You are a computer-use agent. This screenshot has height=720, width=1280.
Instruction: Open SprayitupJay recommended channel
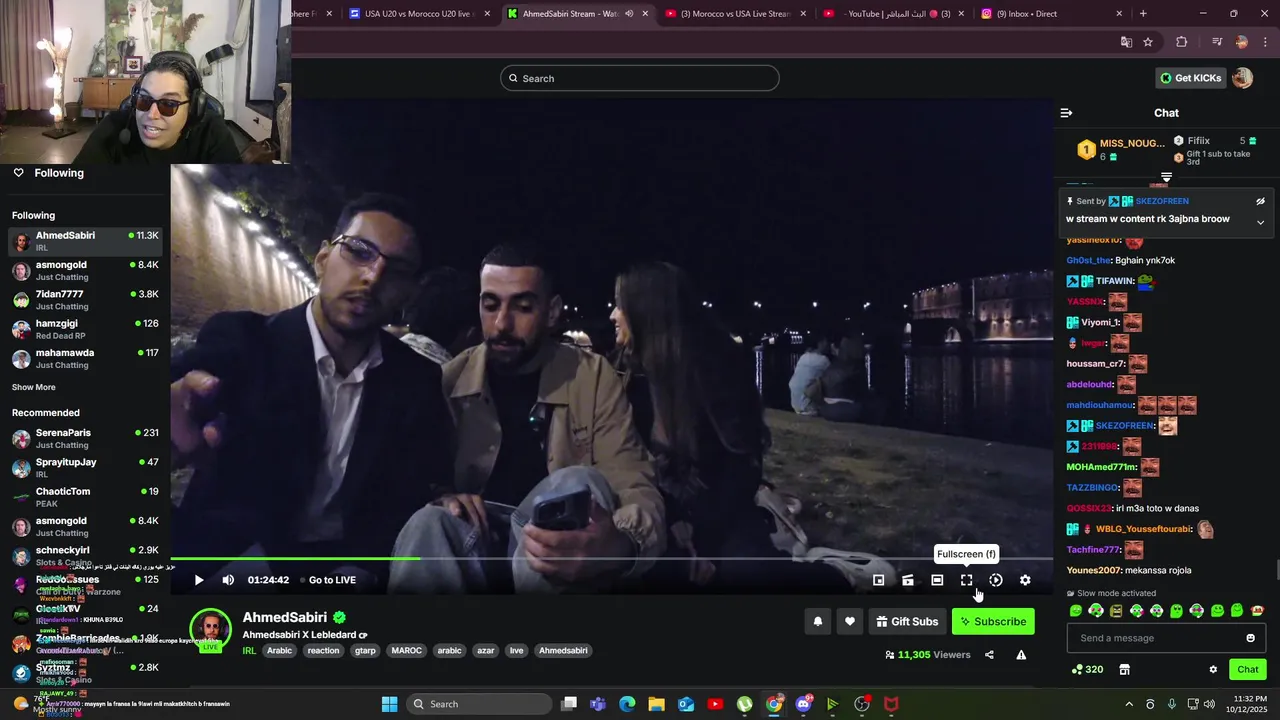85,468
